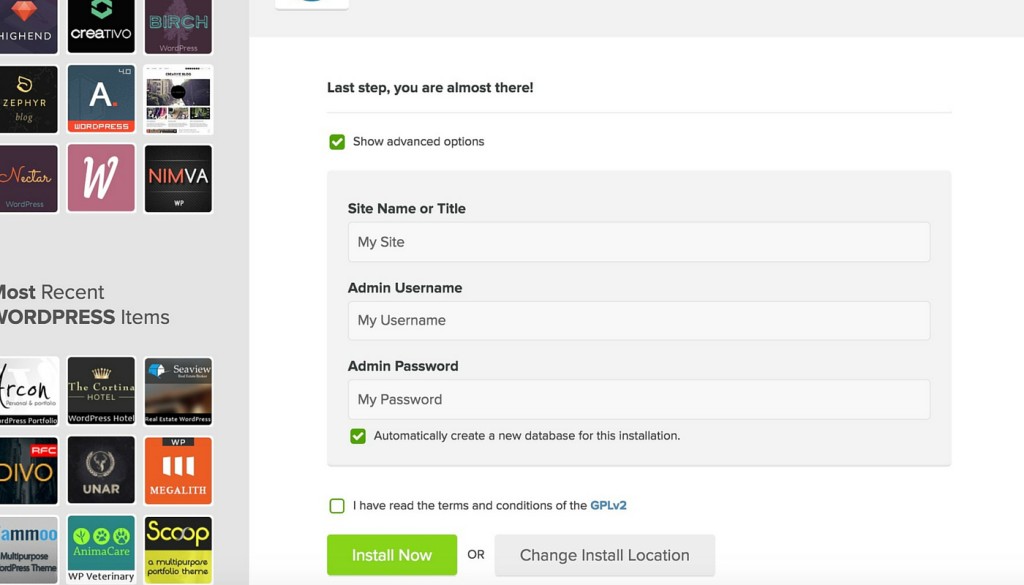Click the Install Now button
This screenshot has height=585, width=1024.
coord(391,555)
